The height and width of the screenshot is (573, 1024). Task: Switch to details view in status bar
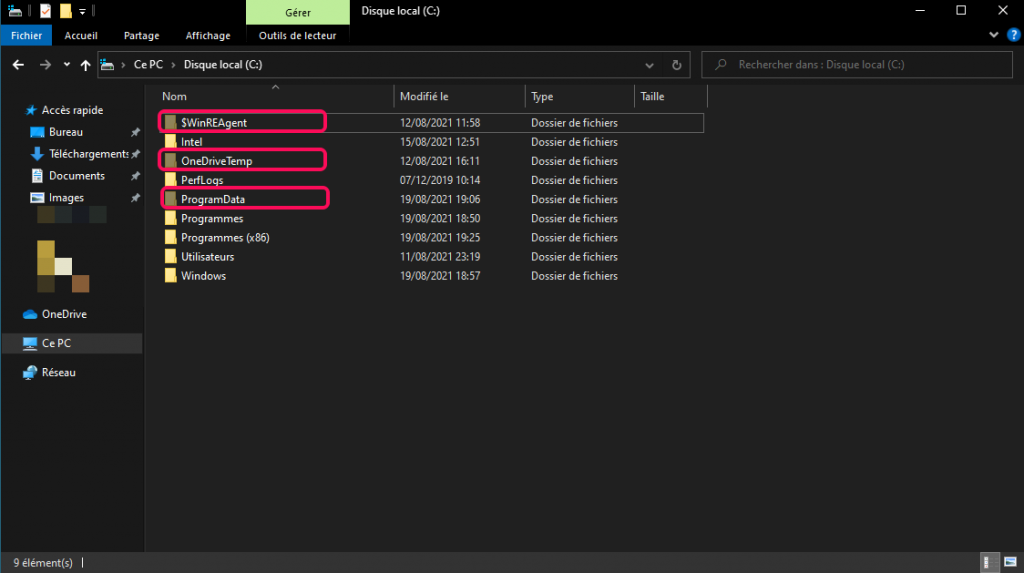[x=989, y=562]
